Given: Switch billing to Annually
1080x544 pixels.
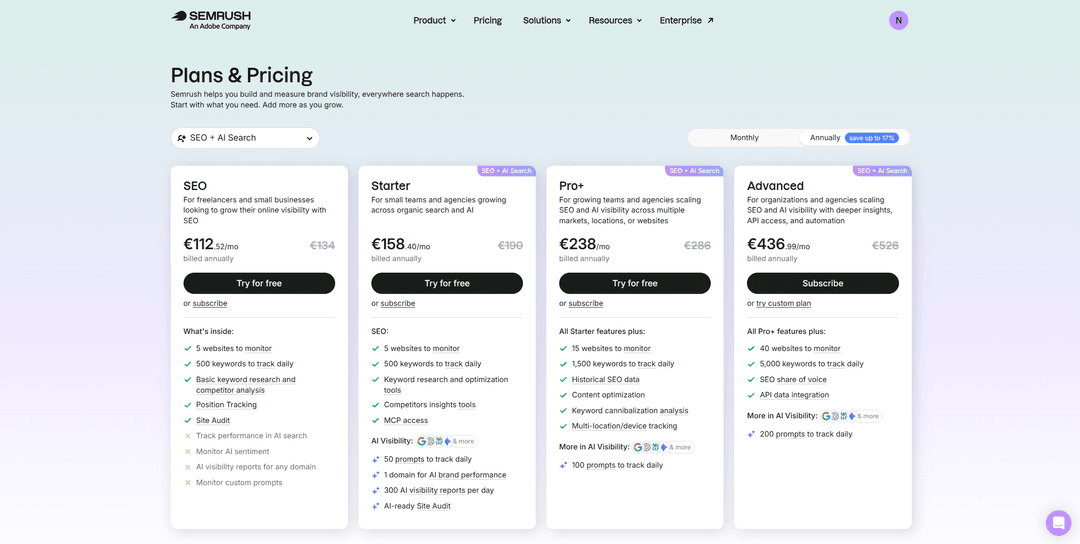Looking at the screenshot, I should 854,138.
